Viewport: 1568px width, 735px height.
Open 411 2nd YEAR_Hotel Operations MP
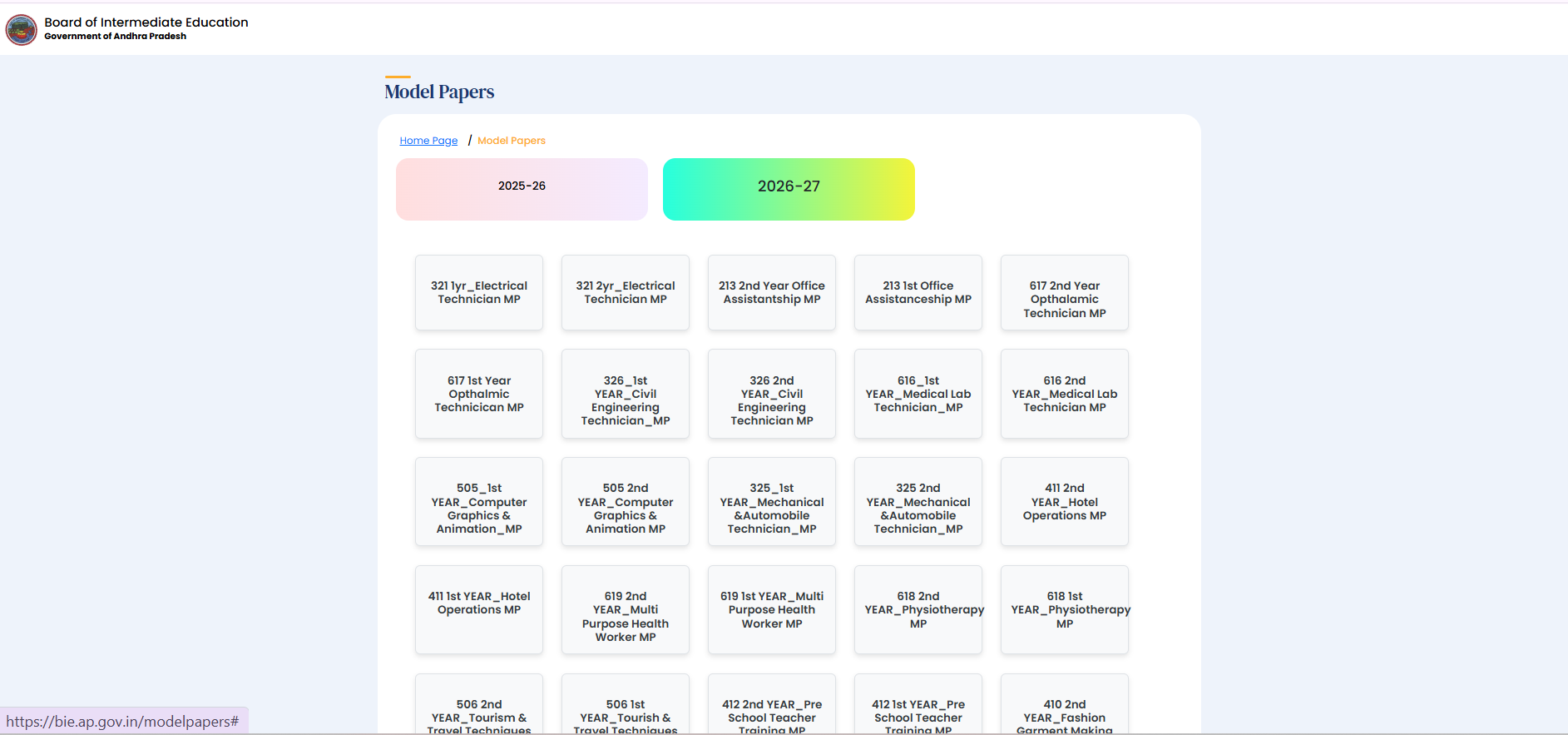pos(1065,502)
